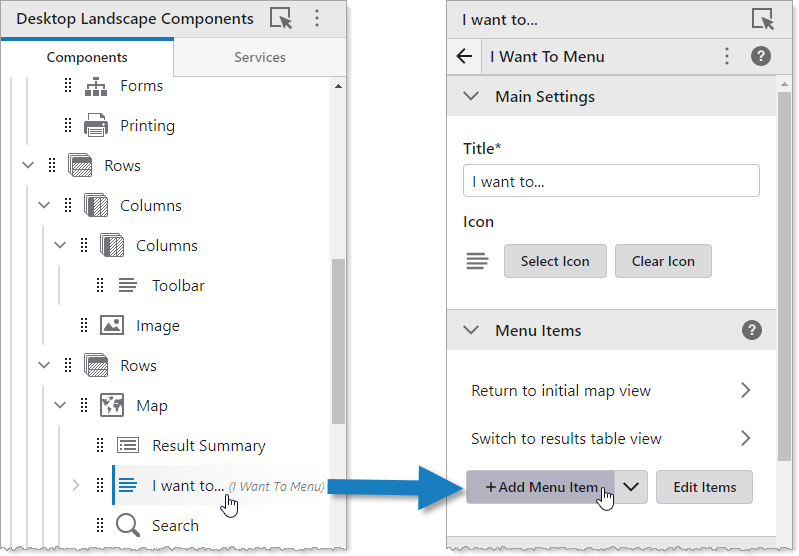Click the components tree scrollbar thumb
Viewport: 799px width, 556px height.
point(338,341)
